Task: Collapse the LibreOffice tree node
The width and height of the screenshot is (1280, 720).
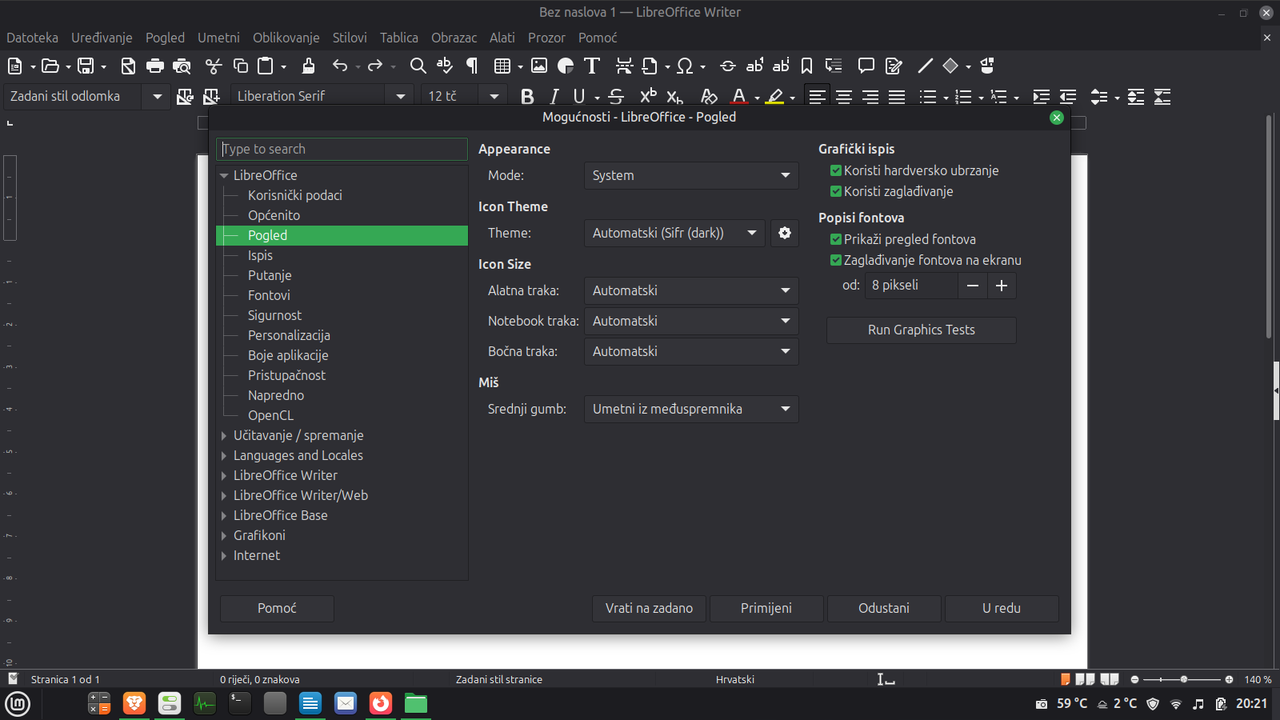Action: [224, 176]
